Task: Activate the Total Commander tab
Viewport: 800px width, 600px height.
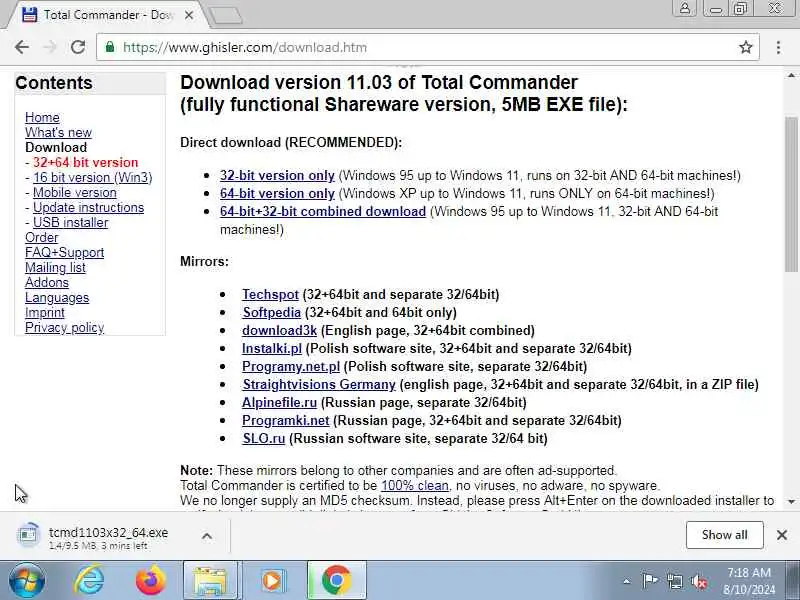Action: coord(105,15)
